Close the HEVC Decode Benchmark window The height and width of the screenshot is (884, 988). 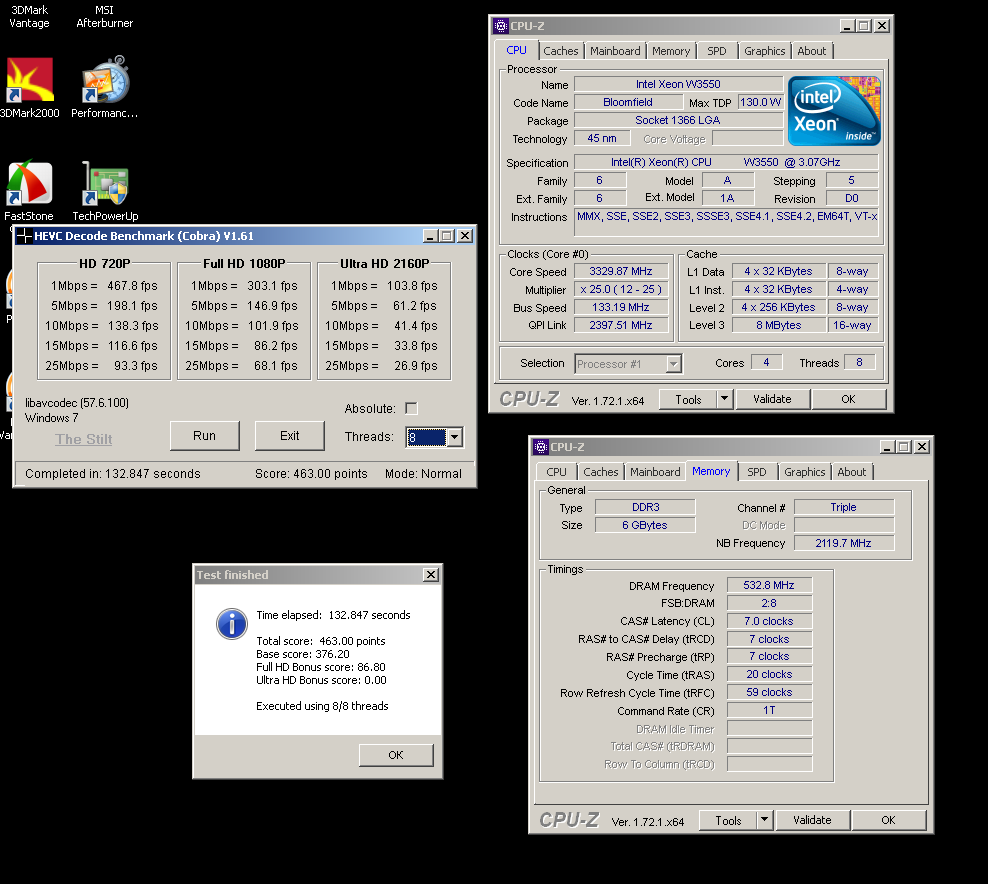click(465, 236)
